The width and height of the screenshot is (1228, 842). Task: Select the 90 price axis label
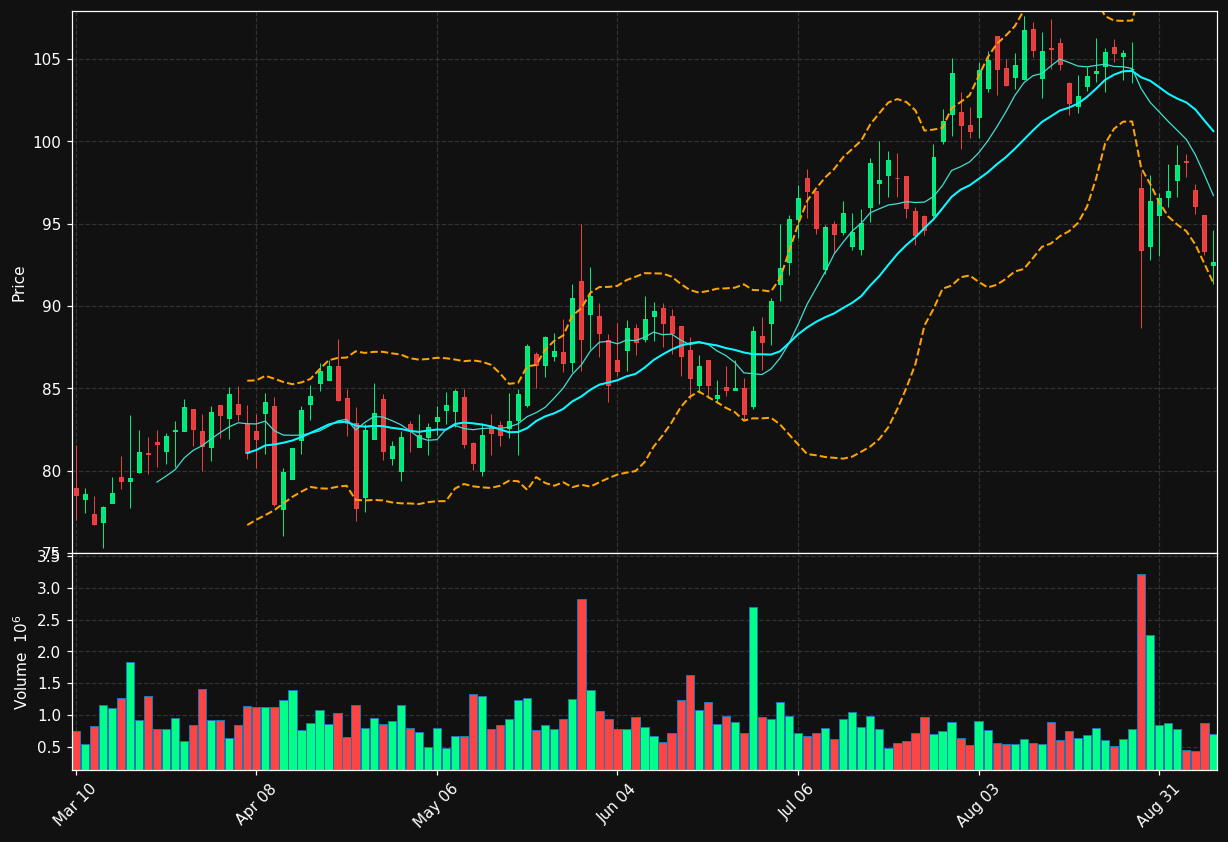(x=51, y=307)
